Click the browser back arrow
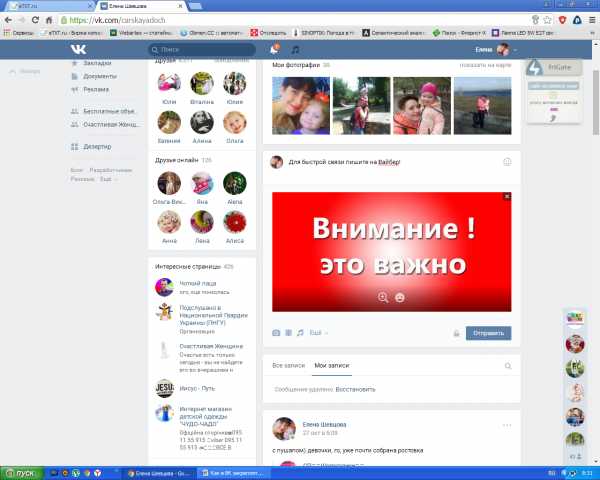 (x=8, y=20)
